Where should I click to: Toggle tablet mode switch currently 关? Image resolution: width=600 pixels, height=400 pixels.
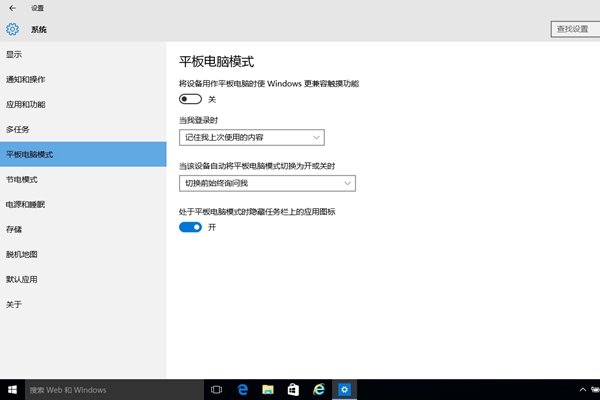(190, 99)
